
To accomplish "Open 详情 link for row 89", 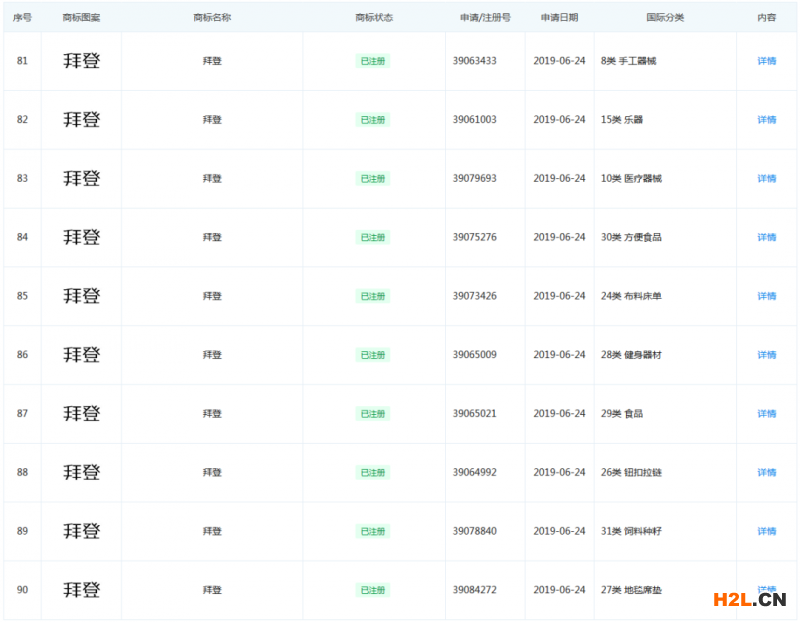I will click(x=766, y=531).
